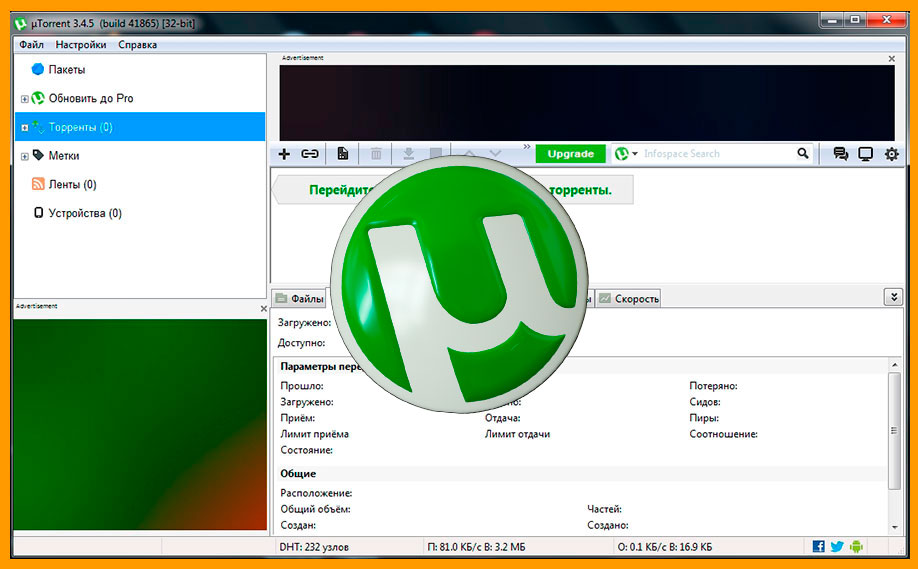Close the top advertisement banner
Image resolution: width=918 pixels, height=569 pixels.
pyautogui.click(x=892, y=59)
